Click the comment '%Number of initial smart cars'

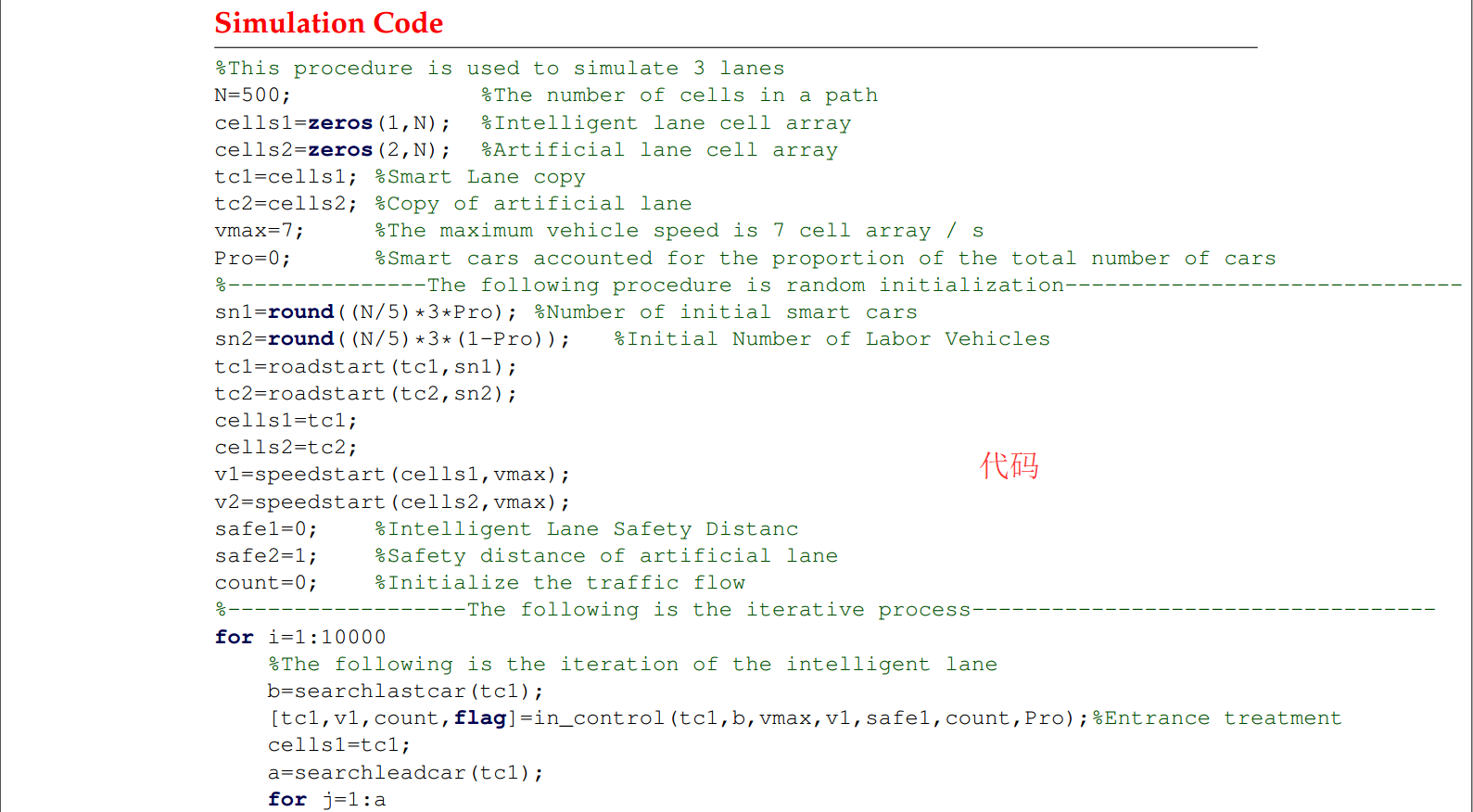click(x=726, y=312)
